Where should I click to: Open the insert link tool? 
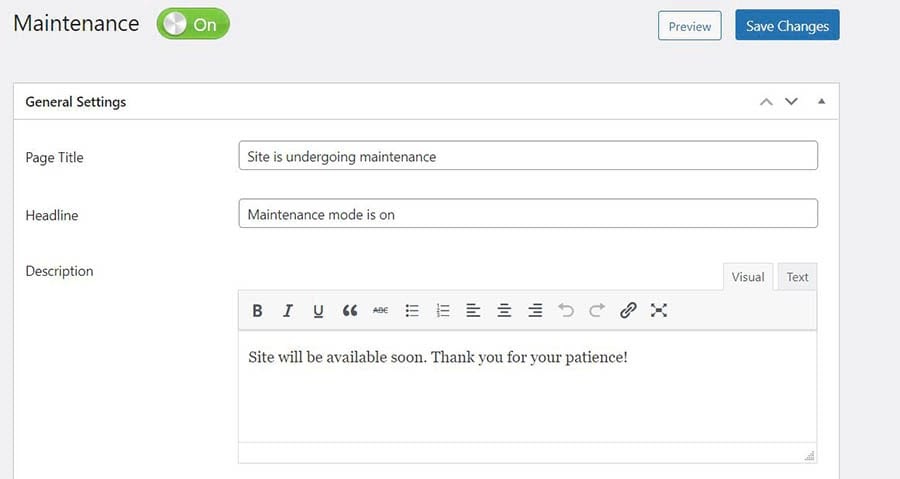(x=628, y=311)
